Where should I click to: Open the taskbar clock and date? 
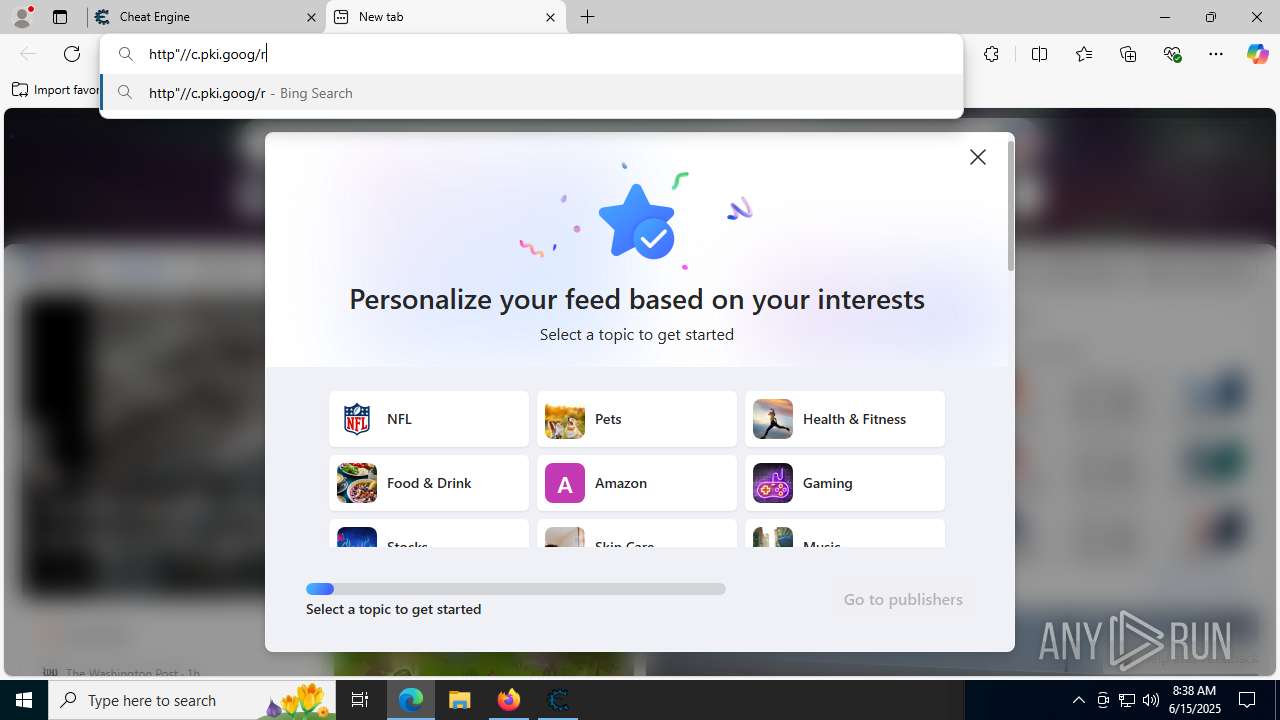point(1196,700)
